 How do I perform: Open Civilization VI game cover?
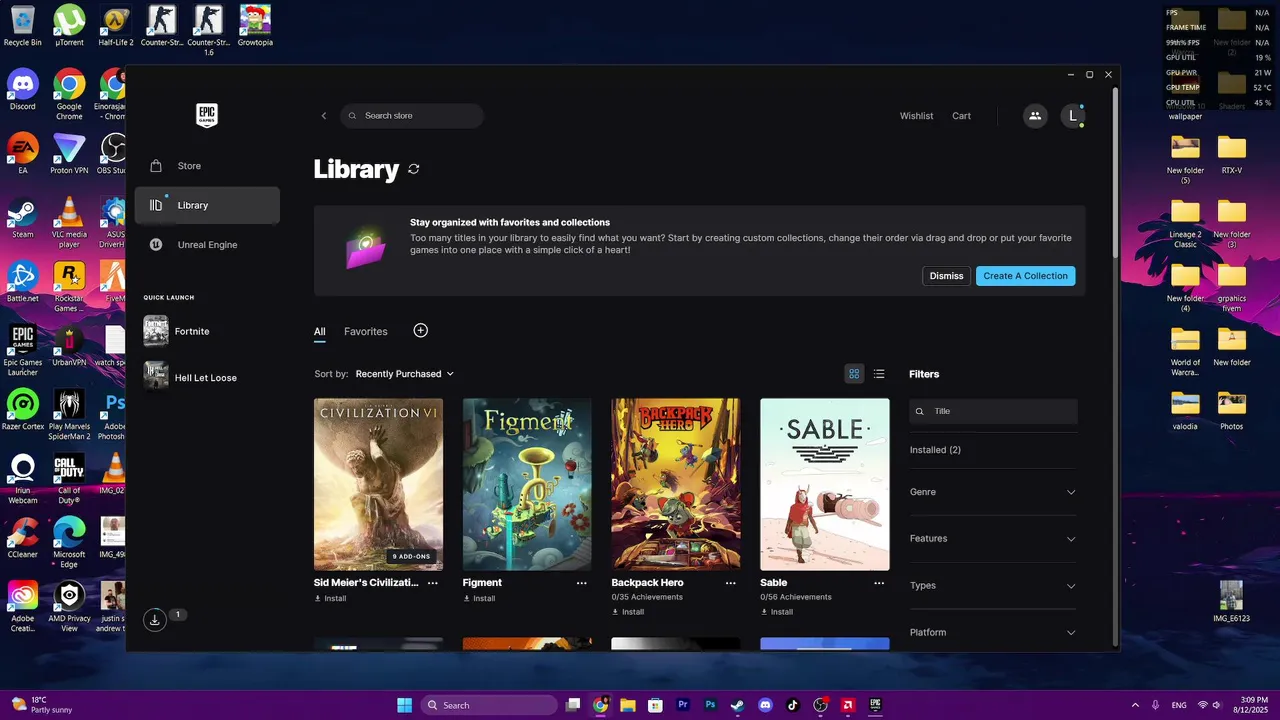(x=378, y=484)
